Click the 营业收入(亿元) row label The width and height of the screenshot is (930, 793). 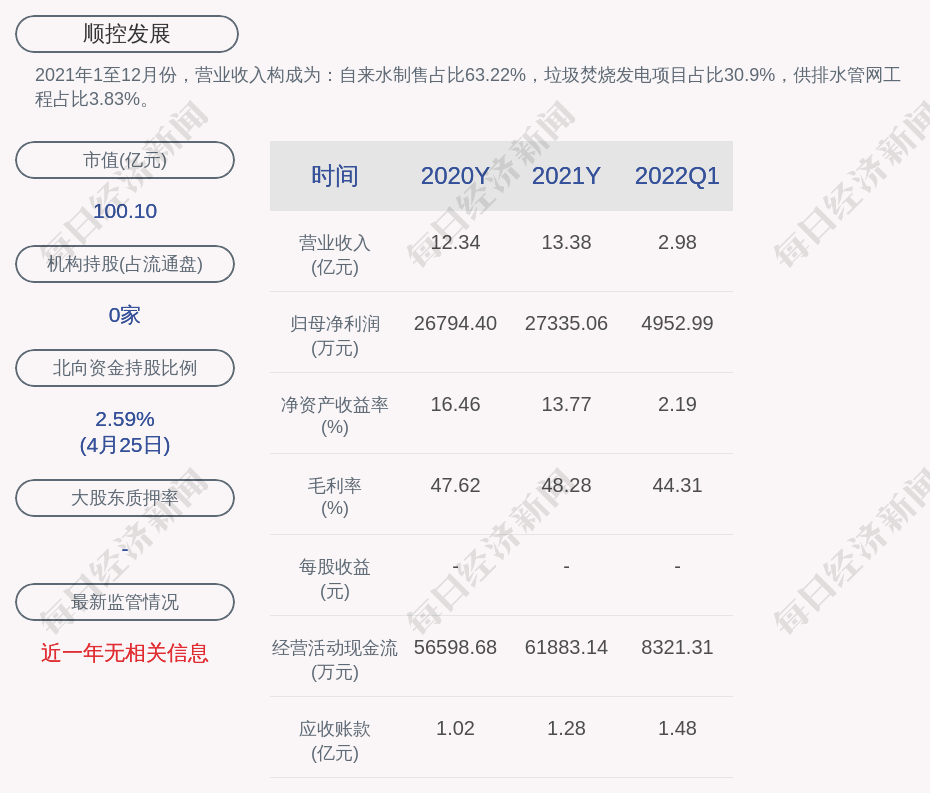point(335,255)
